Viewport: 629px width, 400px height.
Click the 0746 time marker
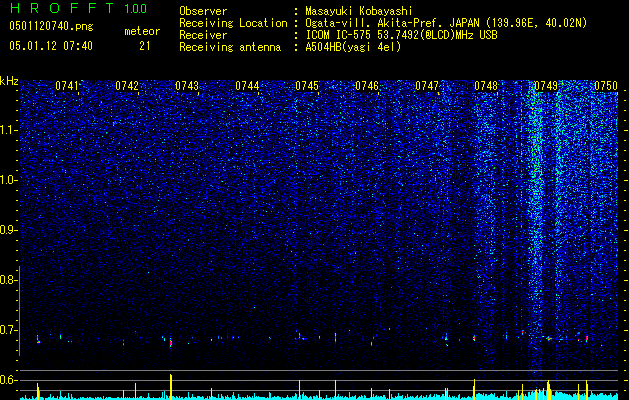click(x=367, y=86)
